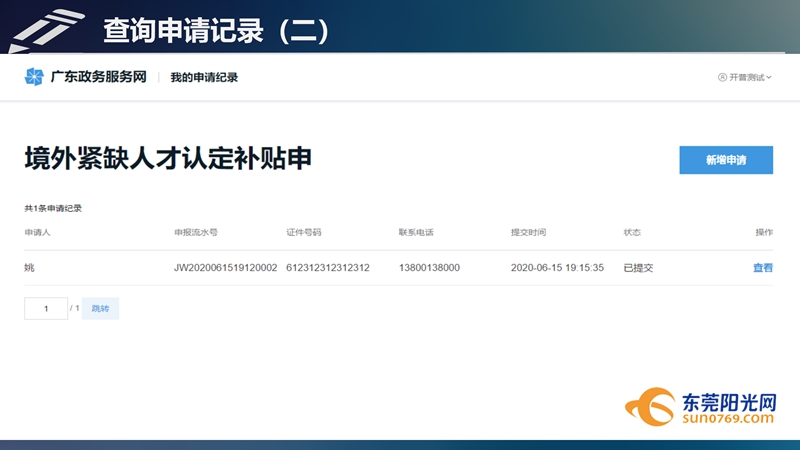This screenshot has width=800, height=450.
Task: Click the 提交时间 column header
Action: [x=528, y=232]
